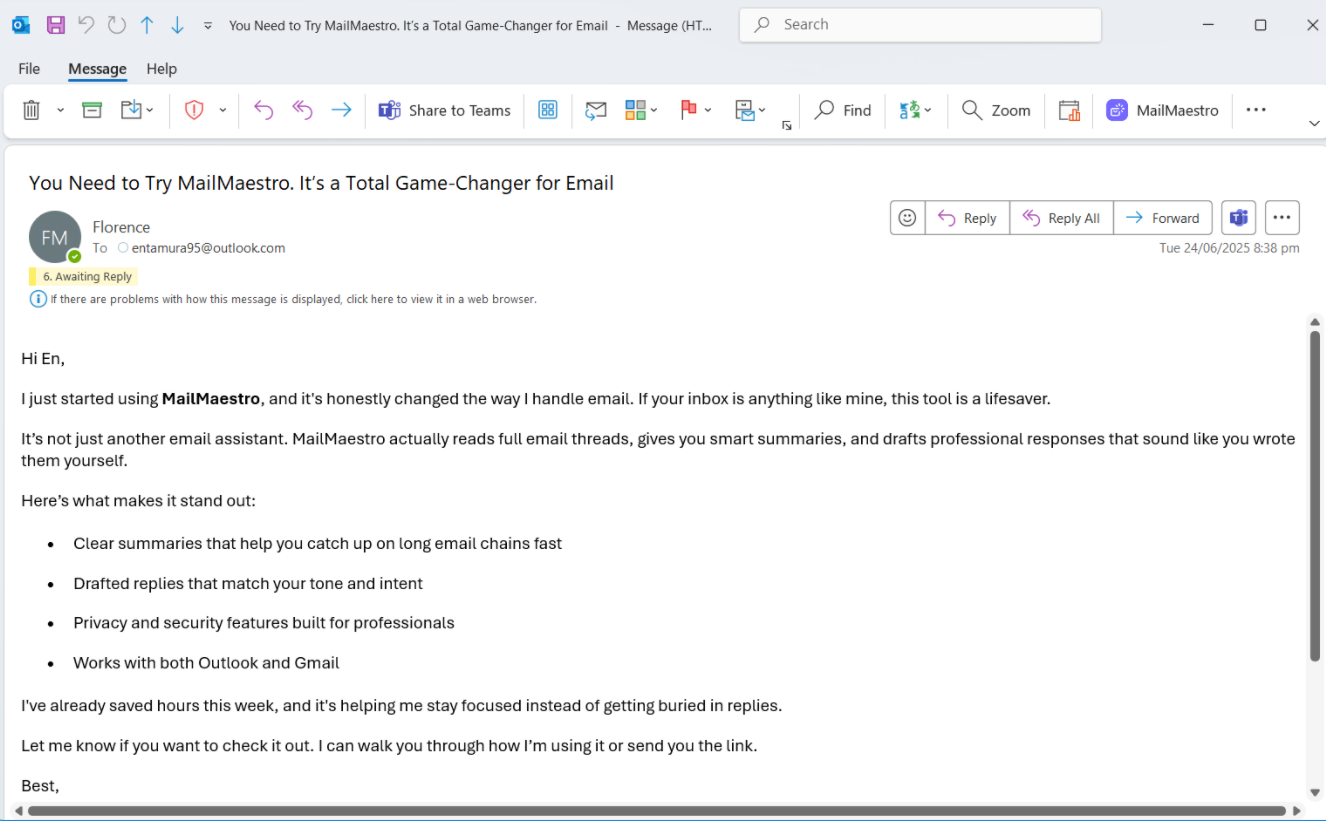Click the date Tue 24/06/2025 8:38 pm

[1229, 248]
